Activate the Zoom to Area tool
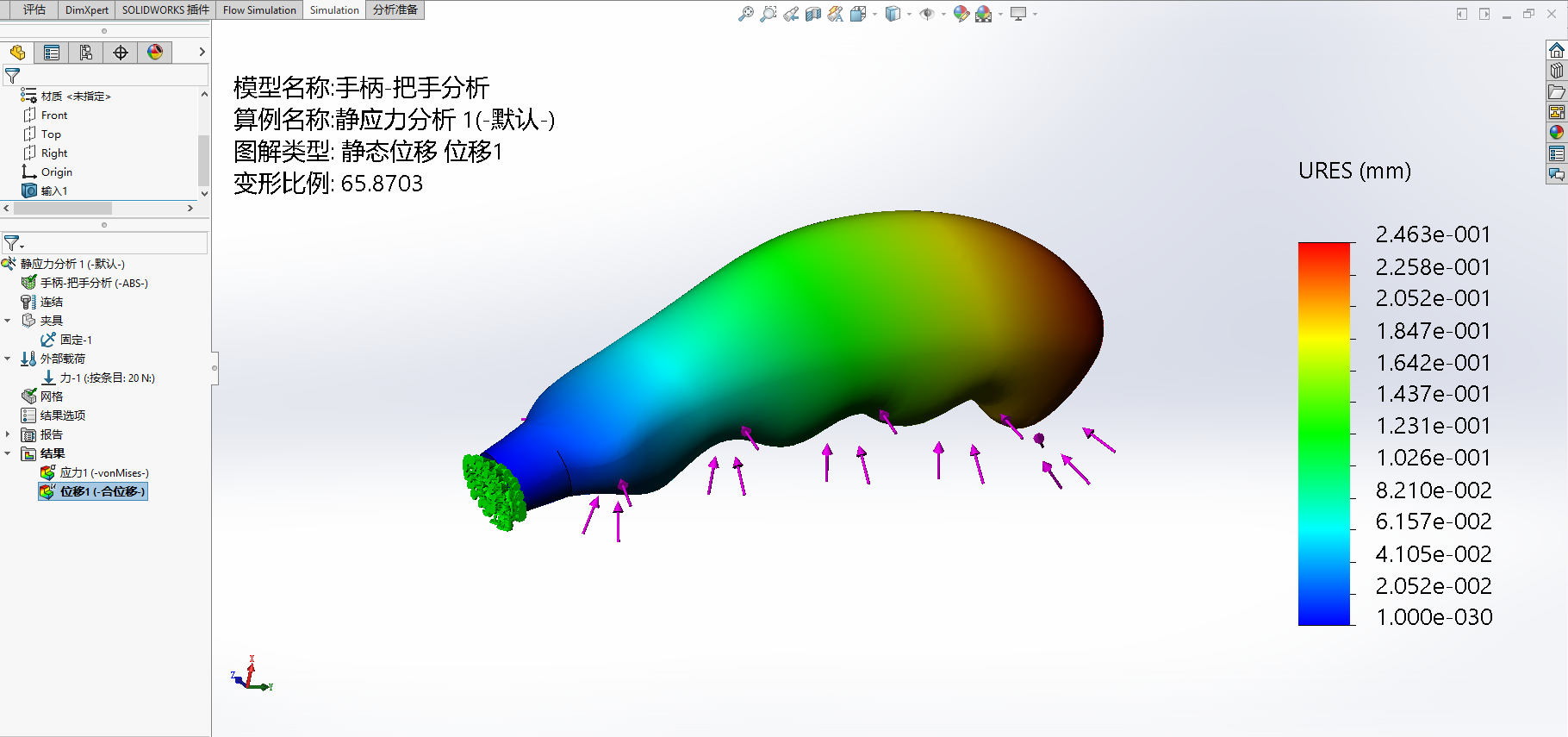Screen dimensions: 1568x737 [768, 14]
